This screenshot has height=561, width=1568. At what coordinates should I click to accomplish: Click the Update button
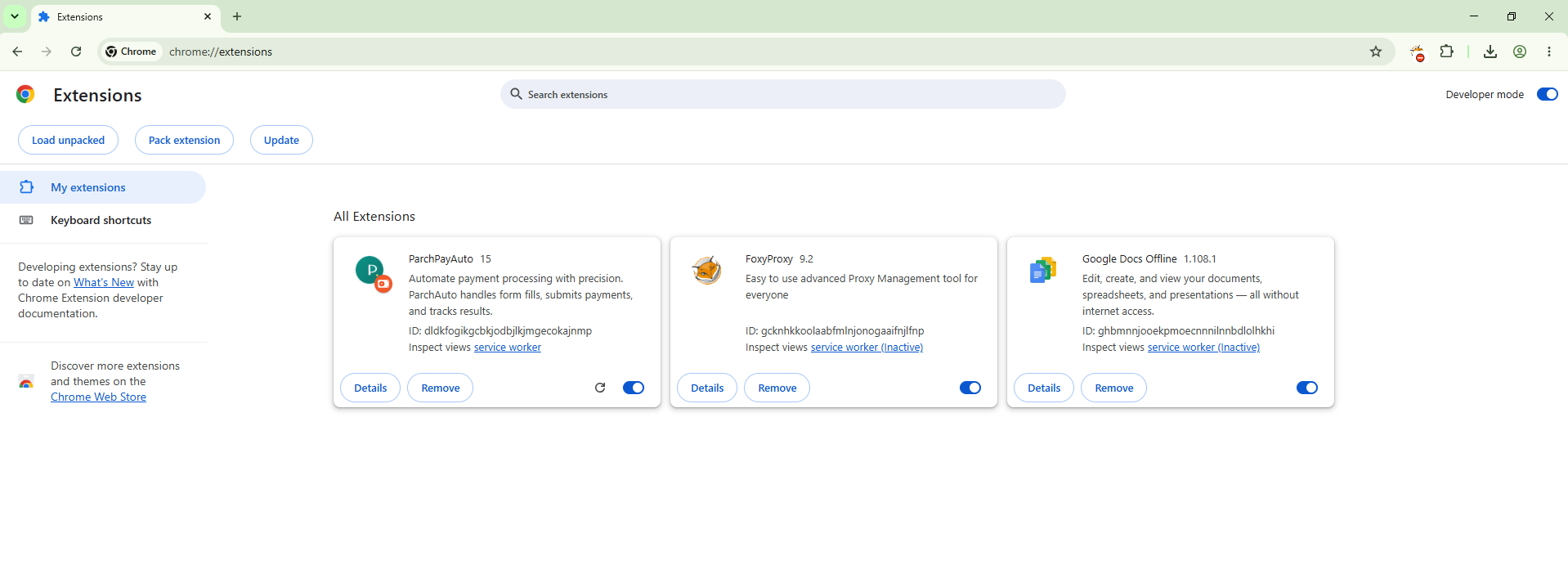tap(281, 140)
